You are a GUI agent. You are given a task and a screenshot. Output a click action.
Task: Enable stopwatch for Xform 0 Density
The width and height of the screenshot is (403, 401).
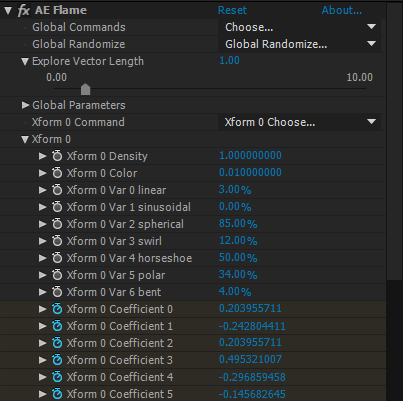pyautogui.click(x=57, y=156)
